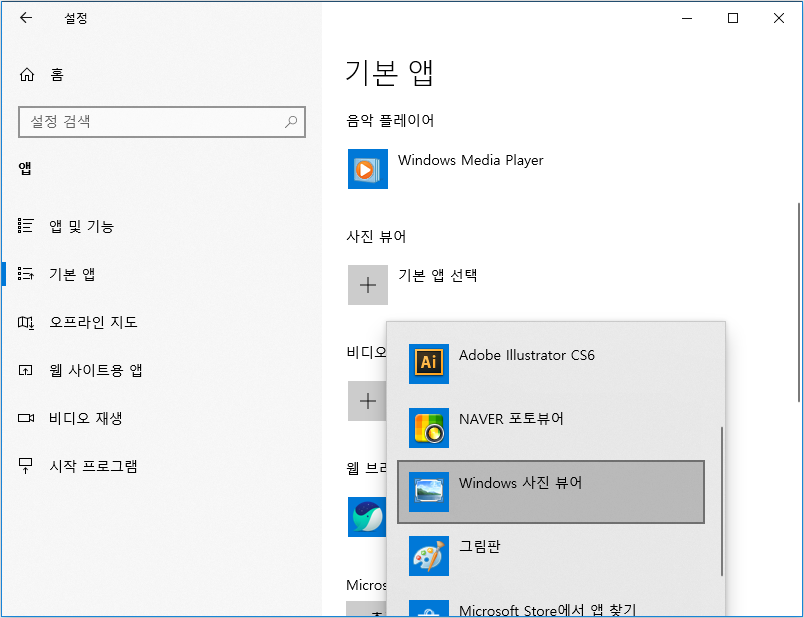The image size is (804, 618).
Task: Minimize the settings window
Action: pyautogui.click(x=687, y=18)
